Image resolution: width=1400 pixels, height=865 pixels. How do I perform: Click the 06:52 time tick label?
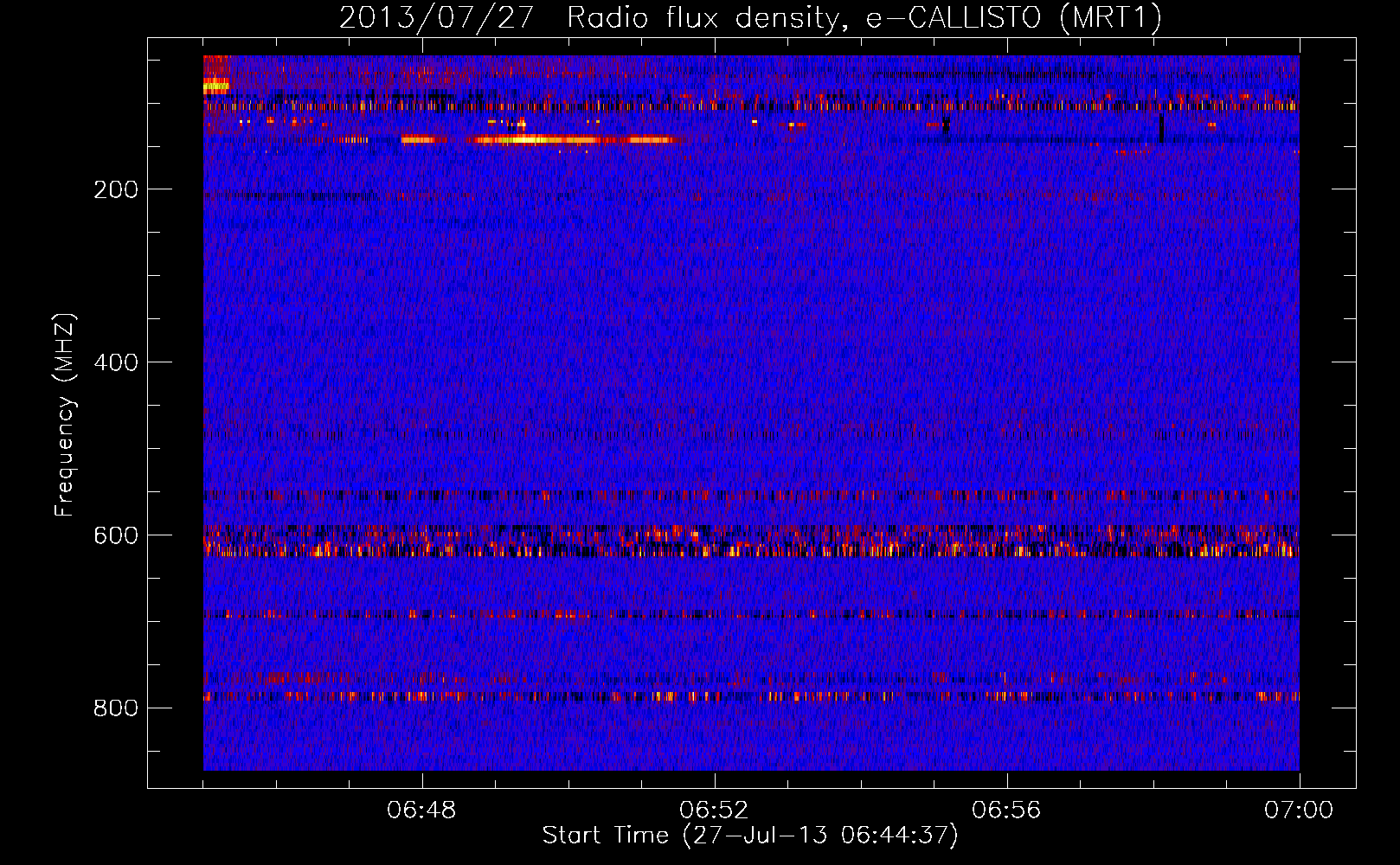(714, 811)
